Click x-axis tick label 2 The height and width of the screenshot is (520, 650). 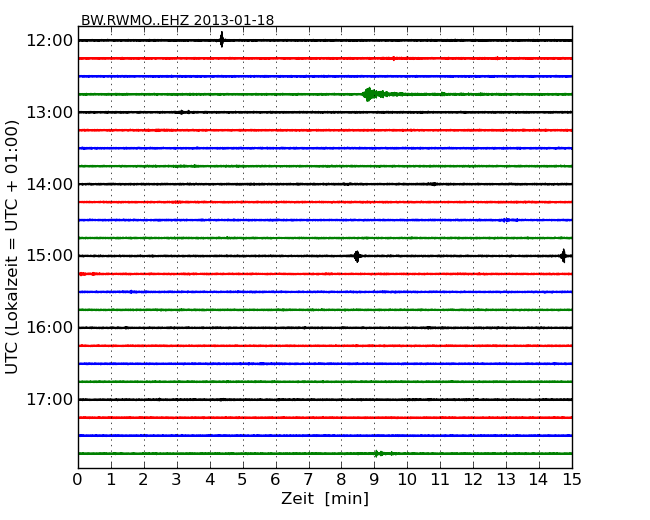click(144, 480)
